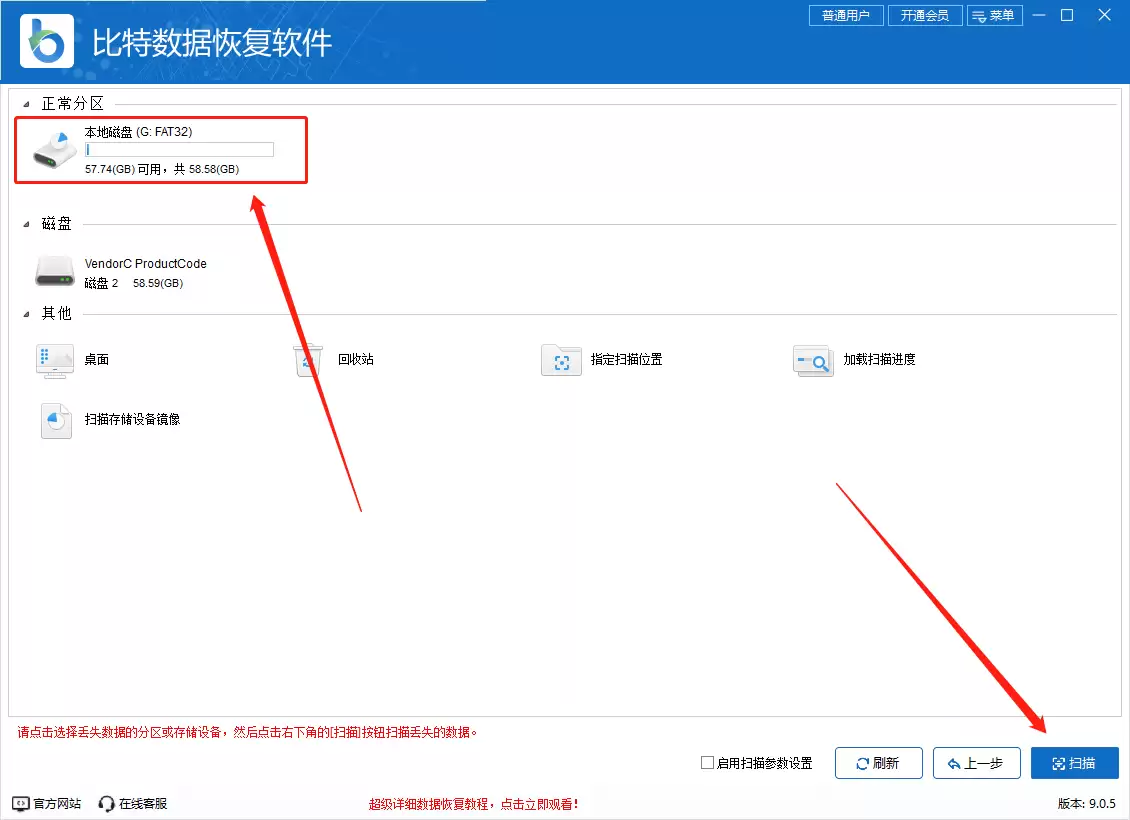Click the Bitwar logo in the title bar

(46, 40)
